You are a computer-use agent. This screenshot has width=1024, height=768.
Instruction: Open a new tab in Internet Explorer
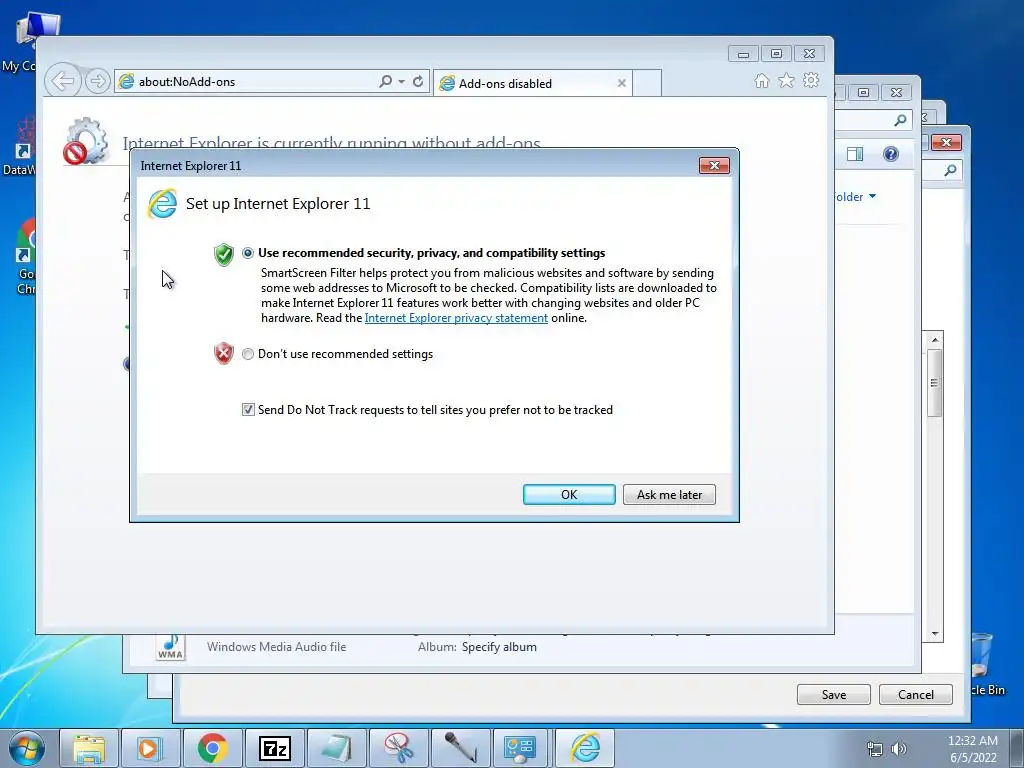click(x=647, y=84)
